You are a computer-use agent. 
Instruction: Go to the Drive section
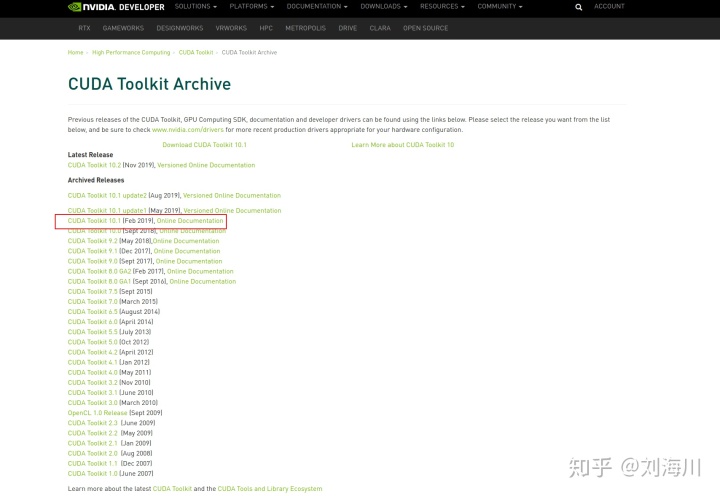click(x=348, y=28)
